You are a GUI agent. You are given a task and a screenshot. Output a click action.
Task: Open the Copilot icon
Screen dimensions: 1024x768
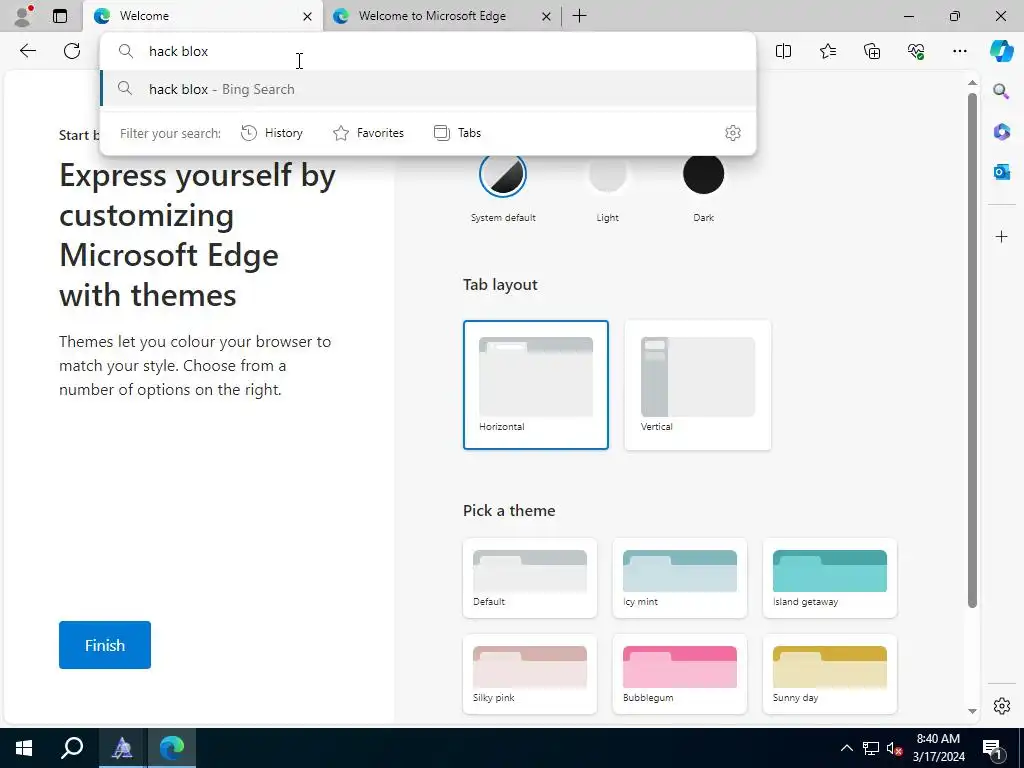(x=1001, y=51)
